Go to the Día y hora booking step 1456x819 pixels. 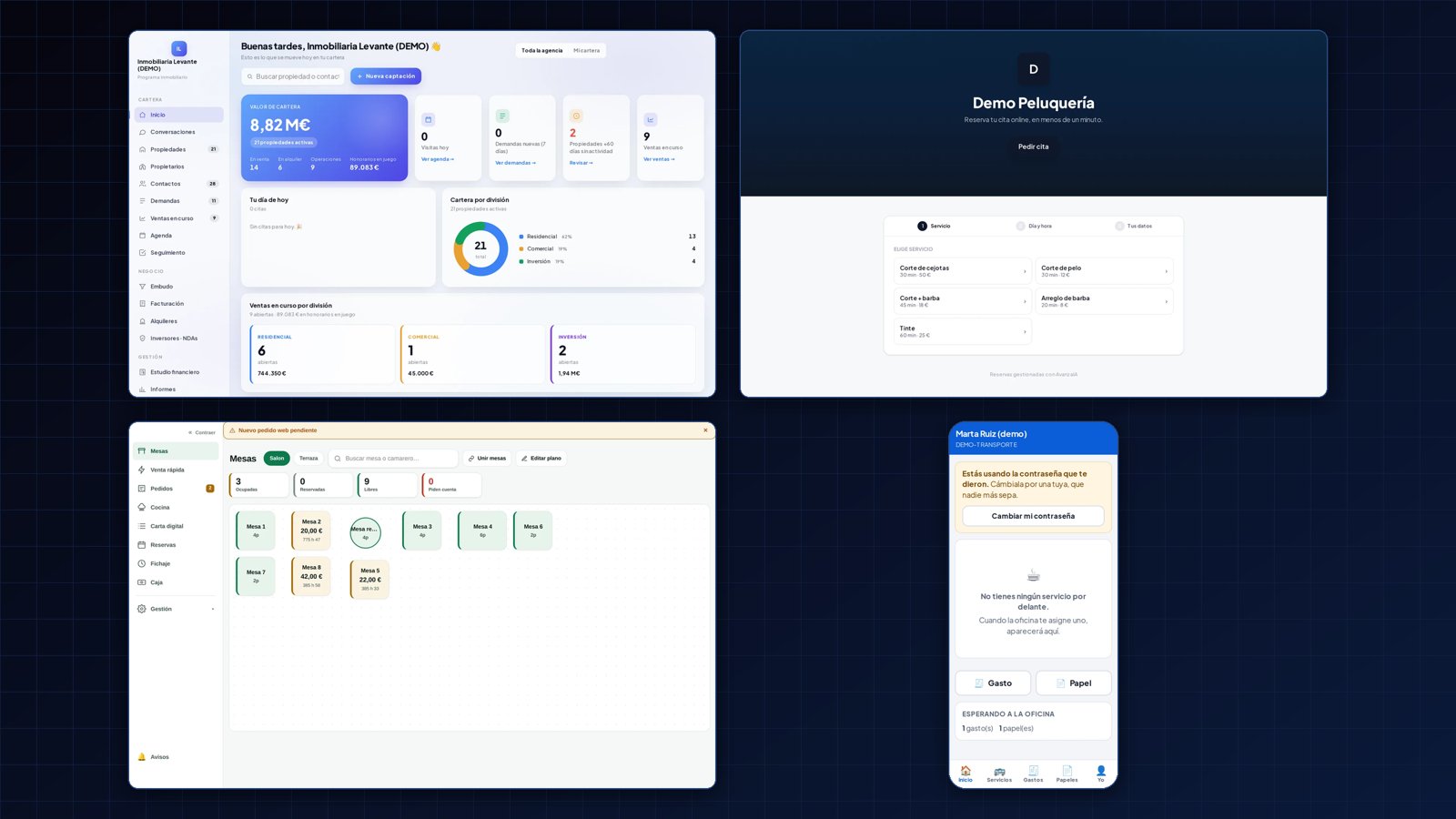(x=1034, y=226)
